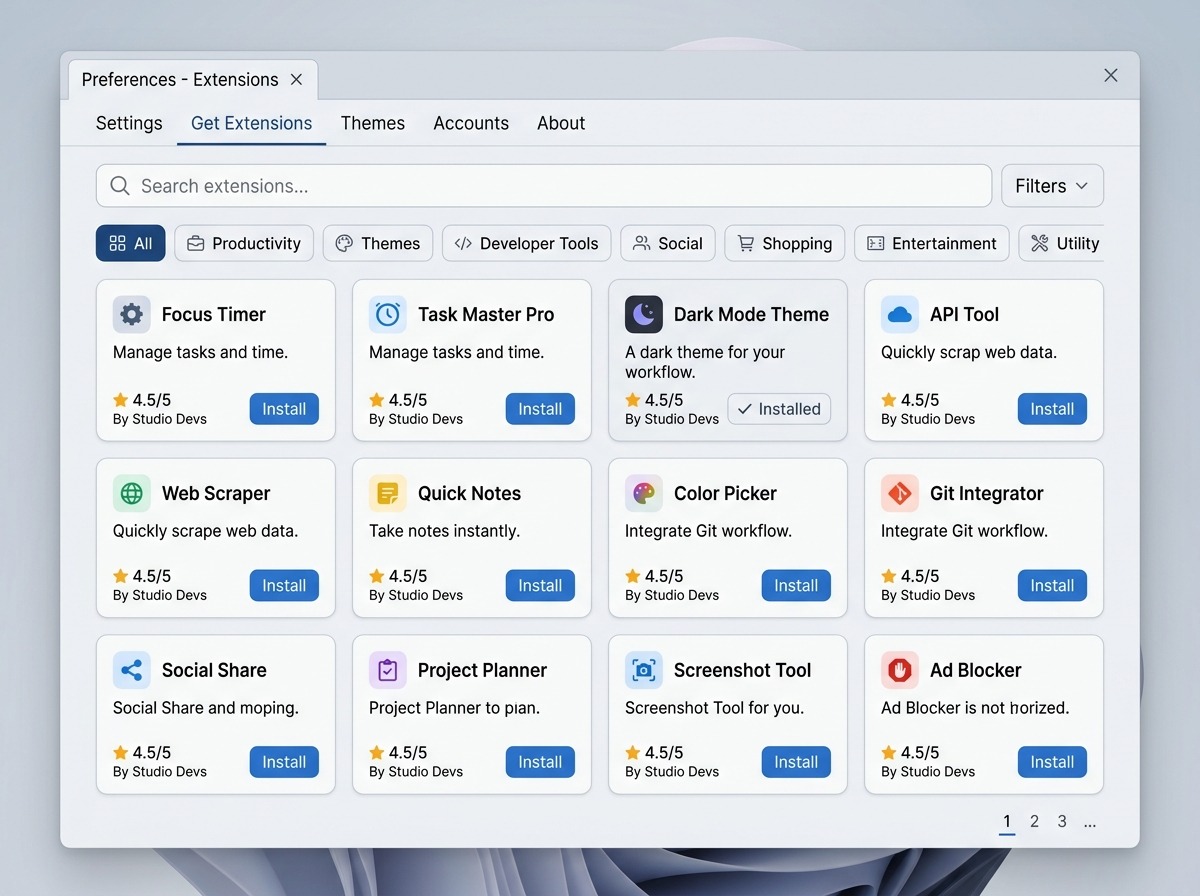The width and height of the screenshot is (1200, 896).
Task: Close the Preferences - Extensions tab
Action: click(296, 79)
